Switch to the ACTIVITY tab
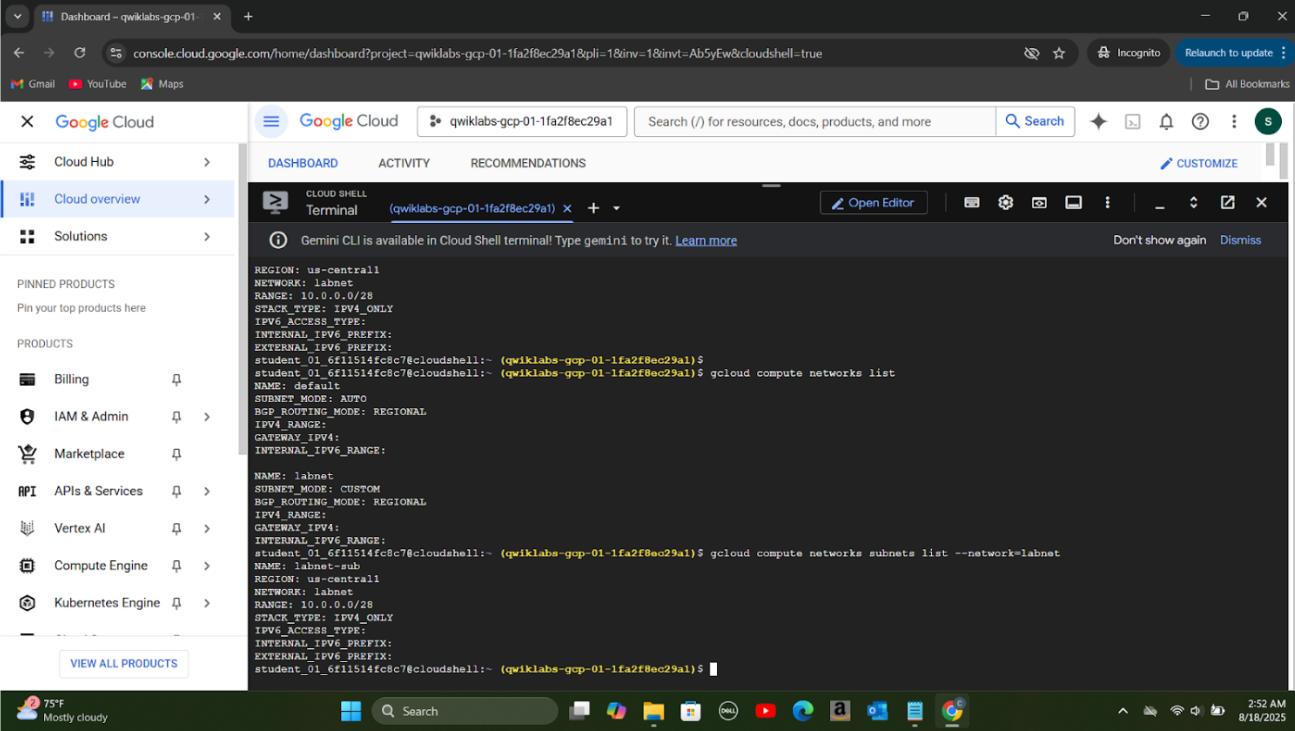 coord(404,163)
